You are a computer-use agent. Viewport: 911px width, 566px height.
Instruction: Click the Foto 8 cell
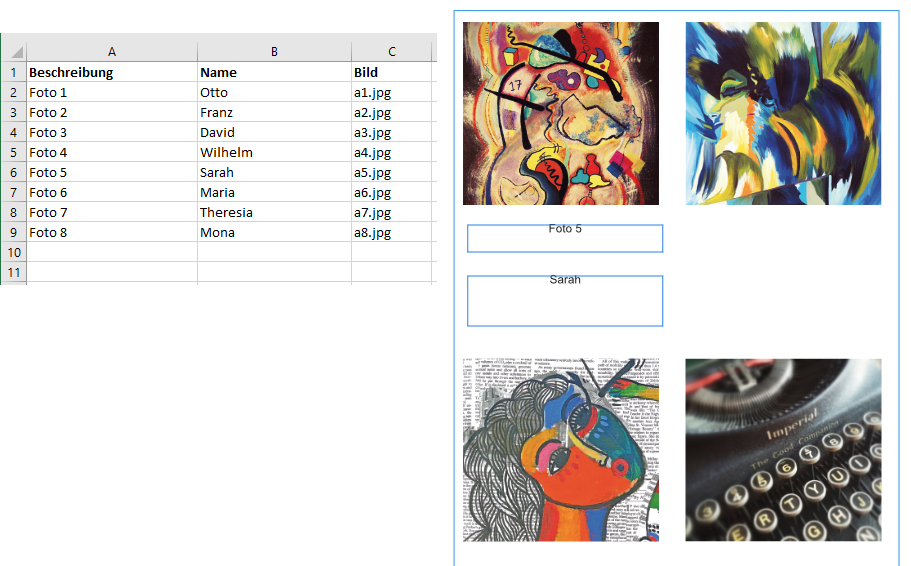click(x=112, y=232)
